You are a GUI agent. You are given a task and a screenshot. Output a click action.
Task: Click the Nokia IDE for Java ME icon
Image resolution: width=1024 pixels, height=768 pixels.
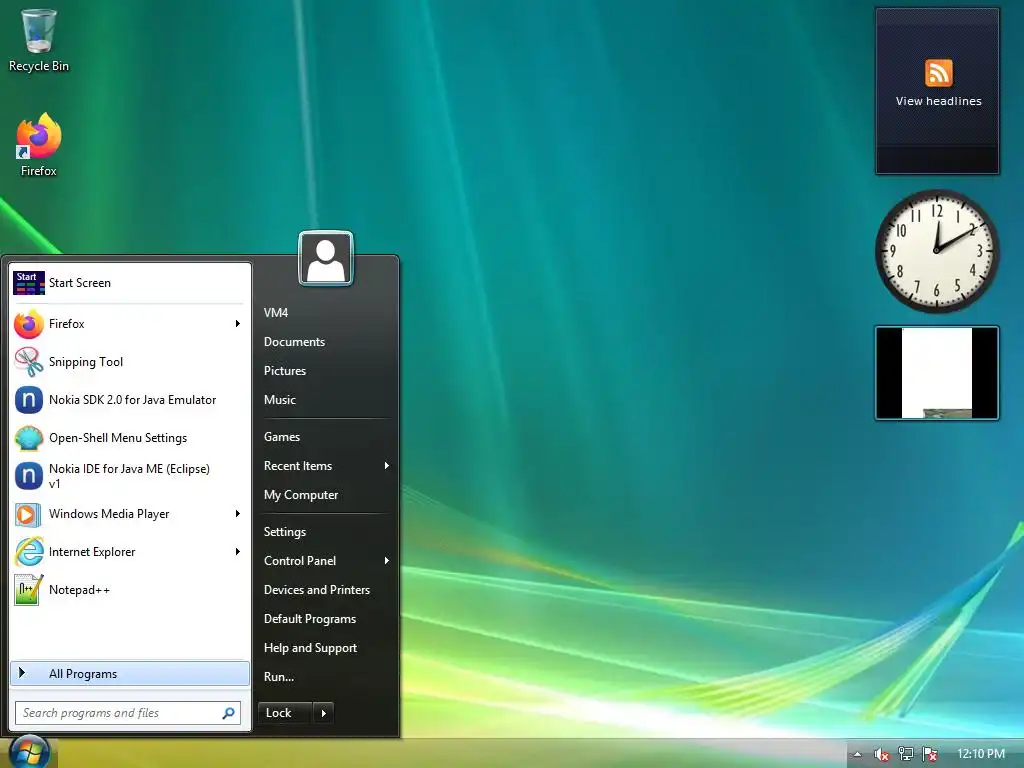point(29,476)
